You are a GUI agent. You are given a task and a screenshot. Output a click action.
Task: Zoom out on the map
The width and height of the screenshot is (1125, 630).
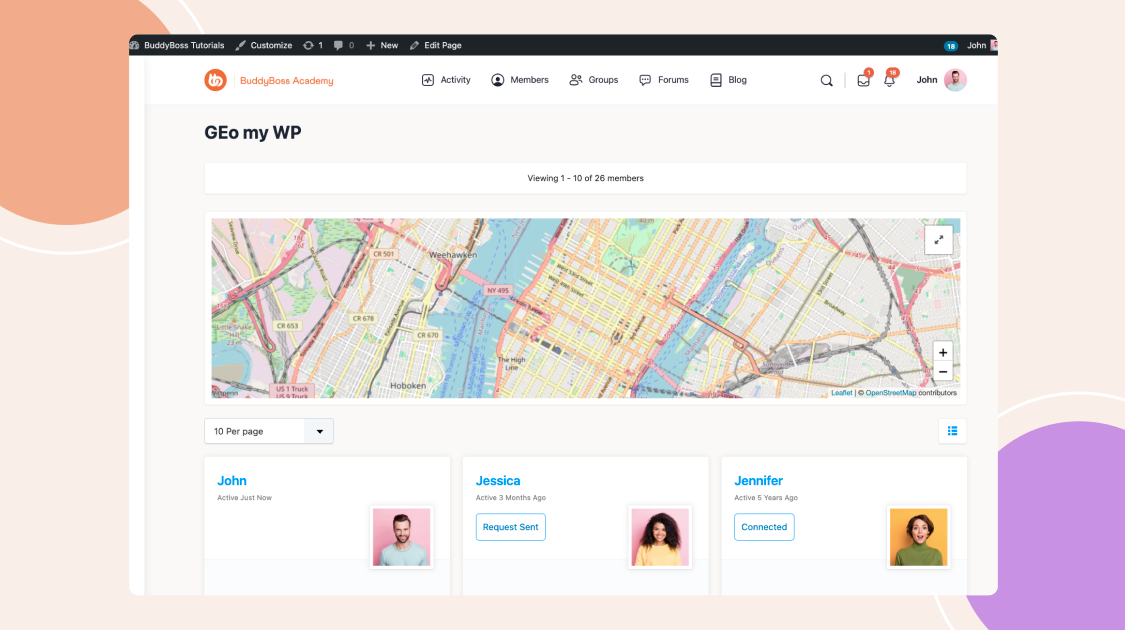tap(943, 372)
